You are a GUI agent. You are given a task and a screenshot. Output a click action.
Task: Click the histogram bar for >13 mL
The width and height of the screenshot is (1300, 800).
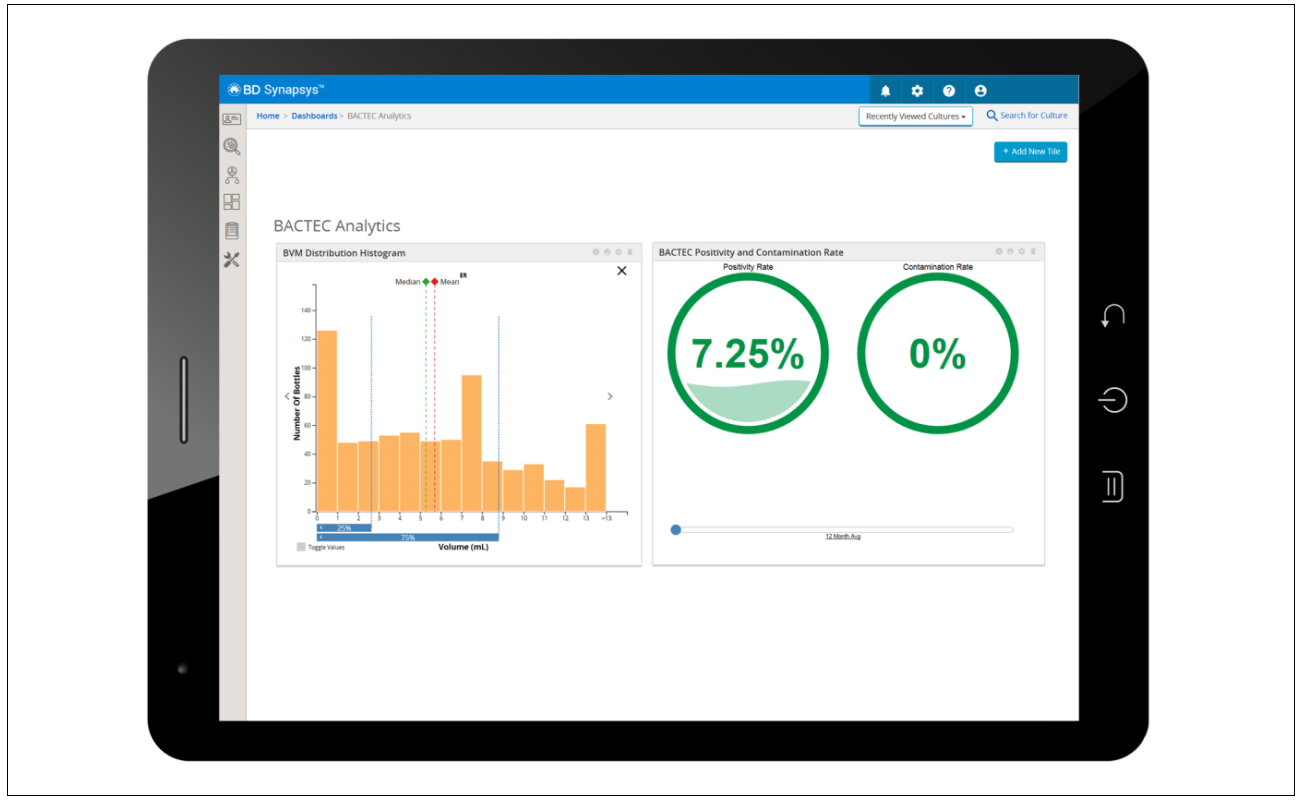[x=595, y=468]
